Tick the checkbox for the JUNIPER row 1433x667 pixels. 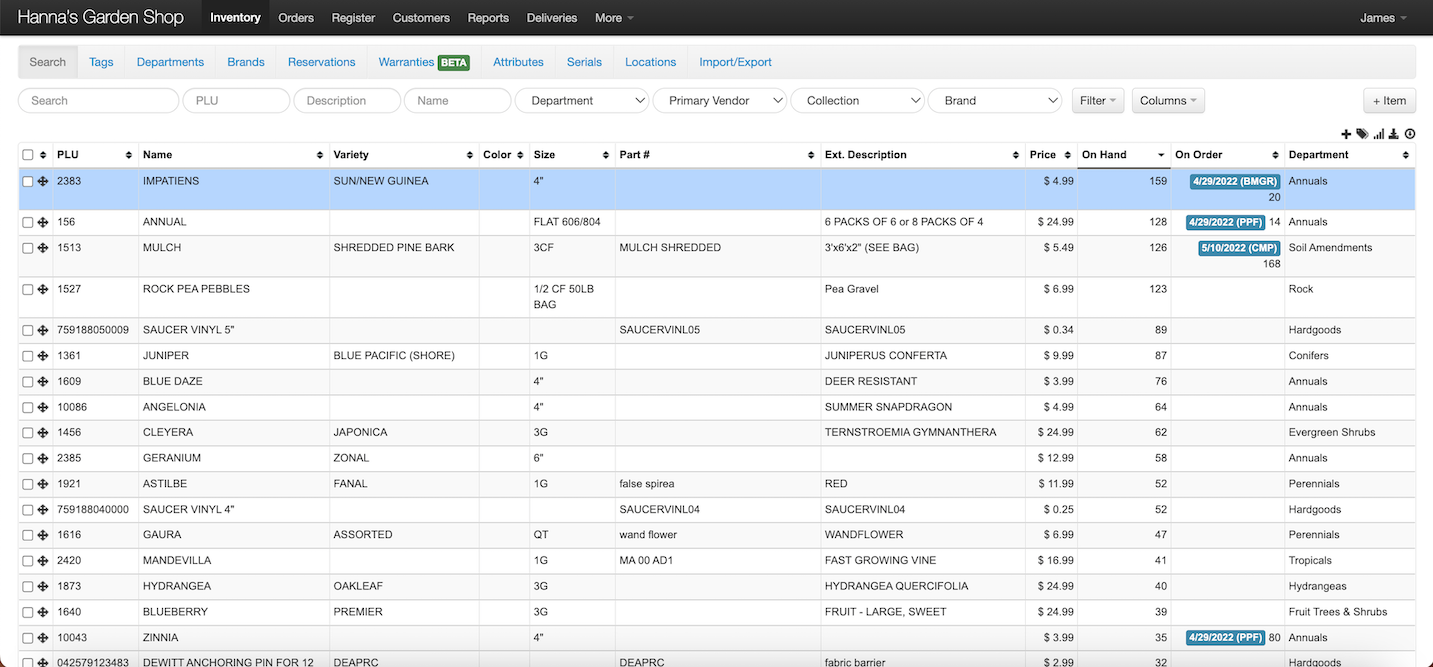point(28,356)
